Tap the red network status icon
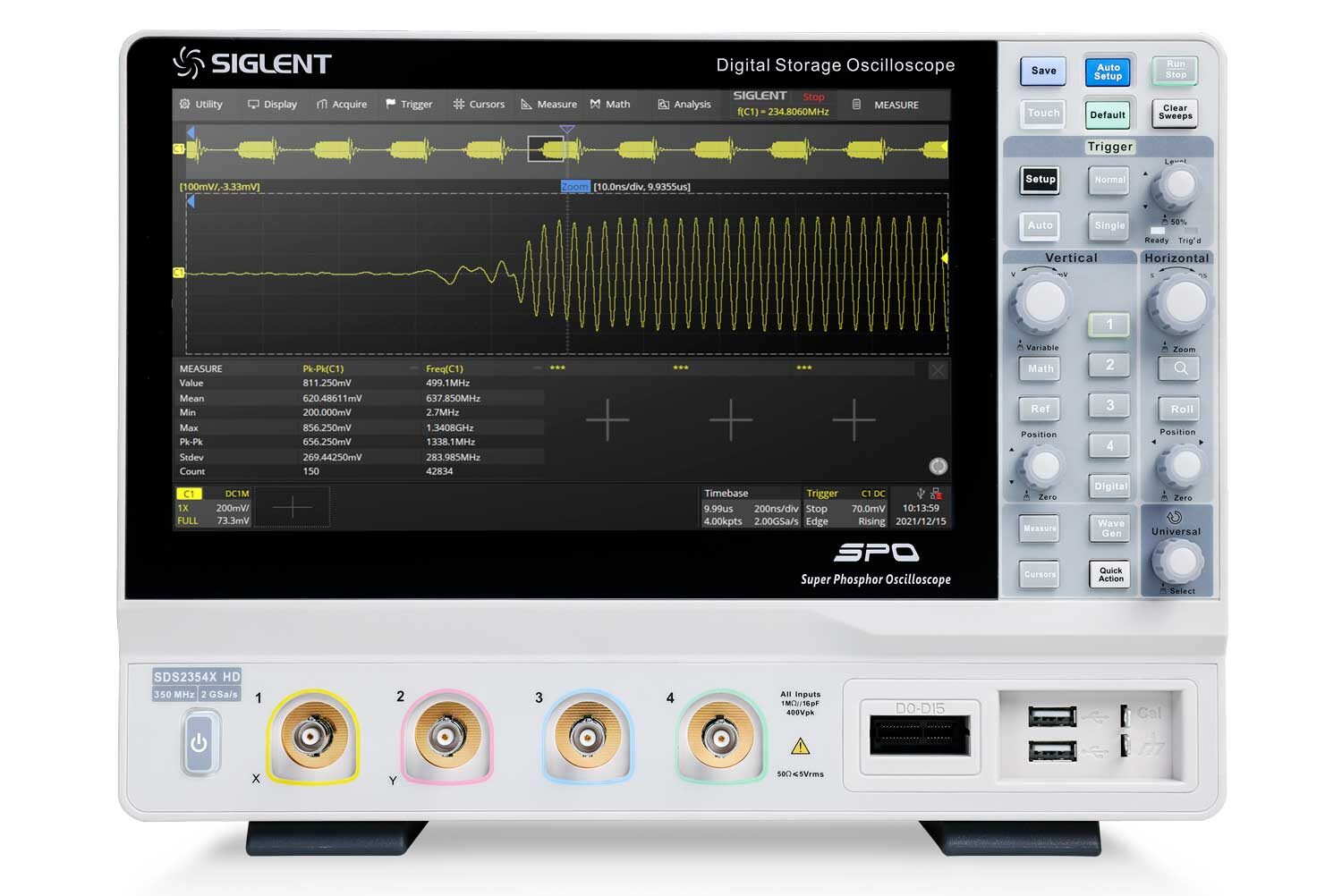 936,494
